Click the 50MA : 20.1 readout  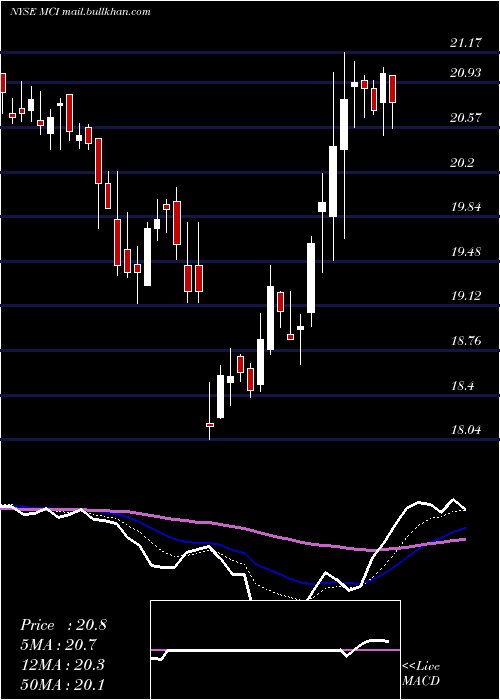pos(62,684)
